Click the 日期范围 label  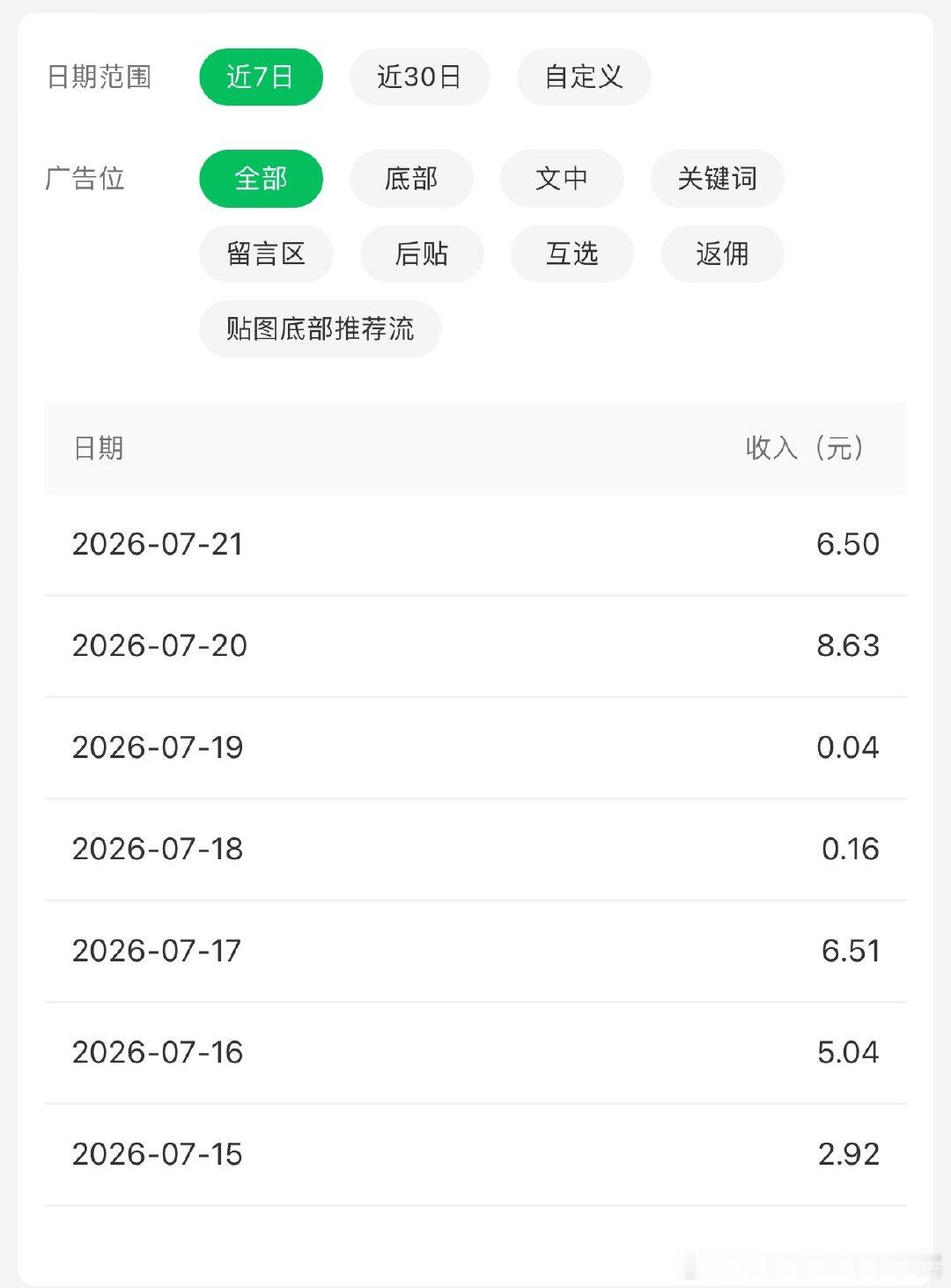[99, 77]
